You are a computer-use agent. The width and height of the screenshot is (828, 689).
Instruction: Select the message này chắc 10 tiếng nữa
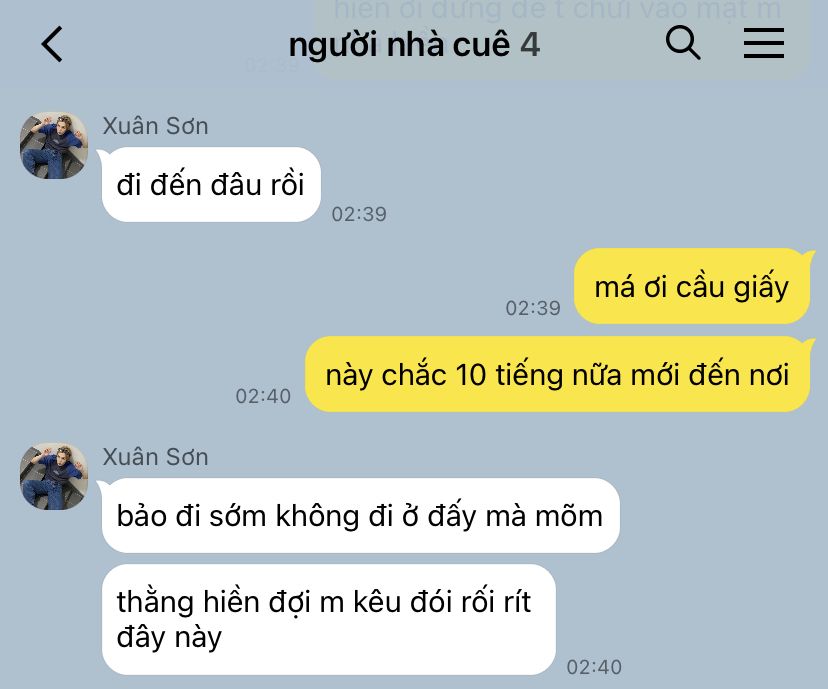tap(557, 374)
